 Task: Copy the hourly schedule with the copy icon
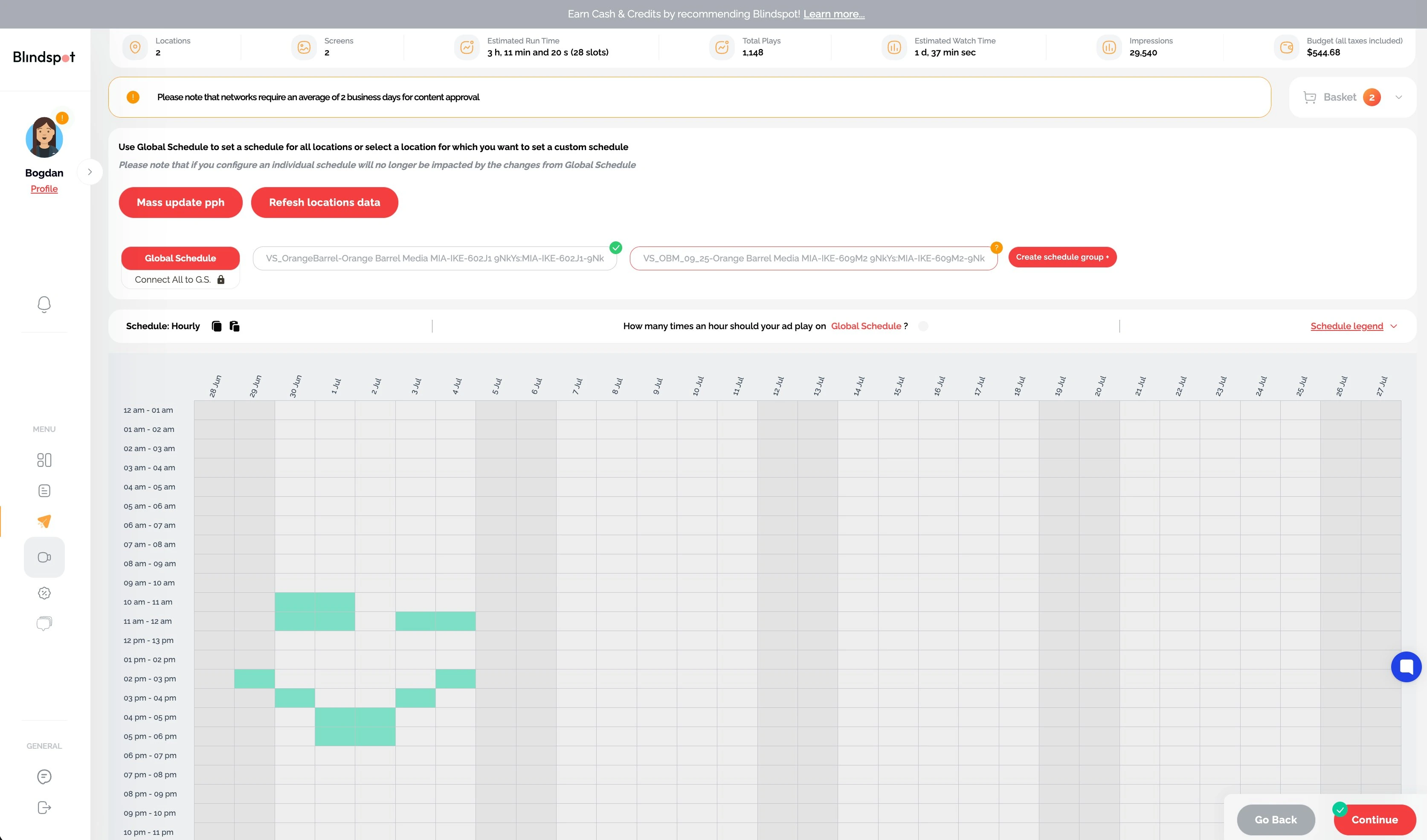[216, 326]
